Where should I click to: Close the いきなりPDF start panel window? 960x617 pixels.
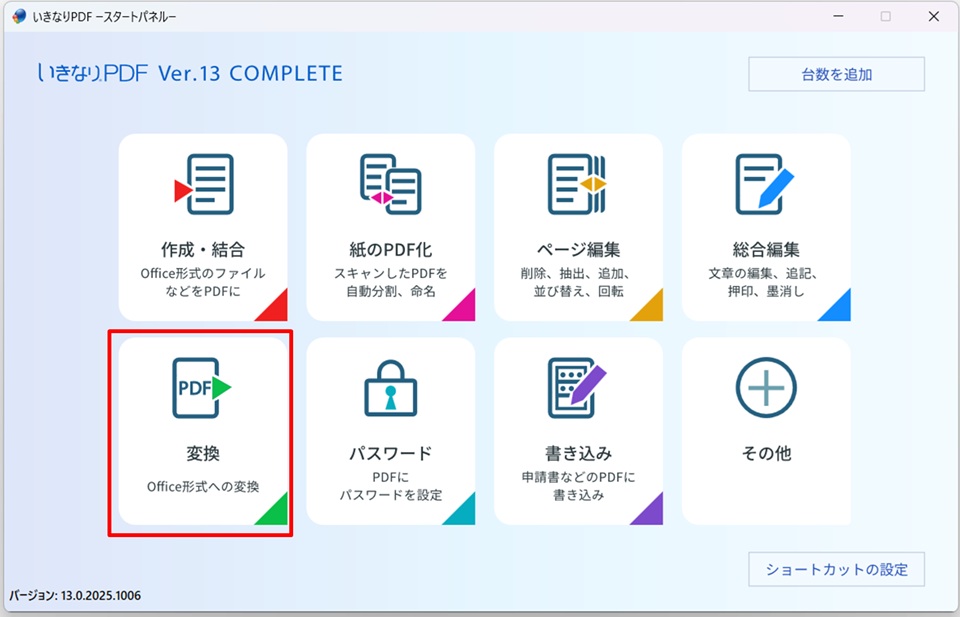(932, 16)
